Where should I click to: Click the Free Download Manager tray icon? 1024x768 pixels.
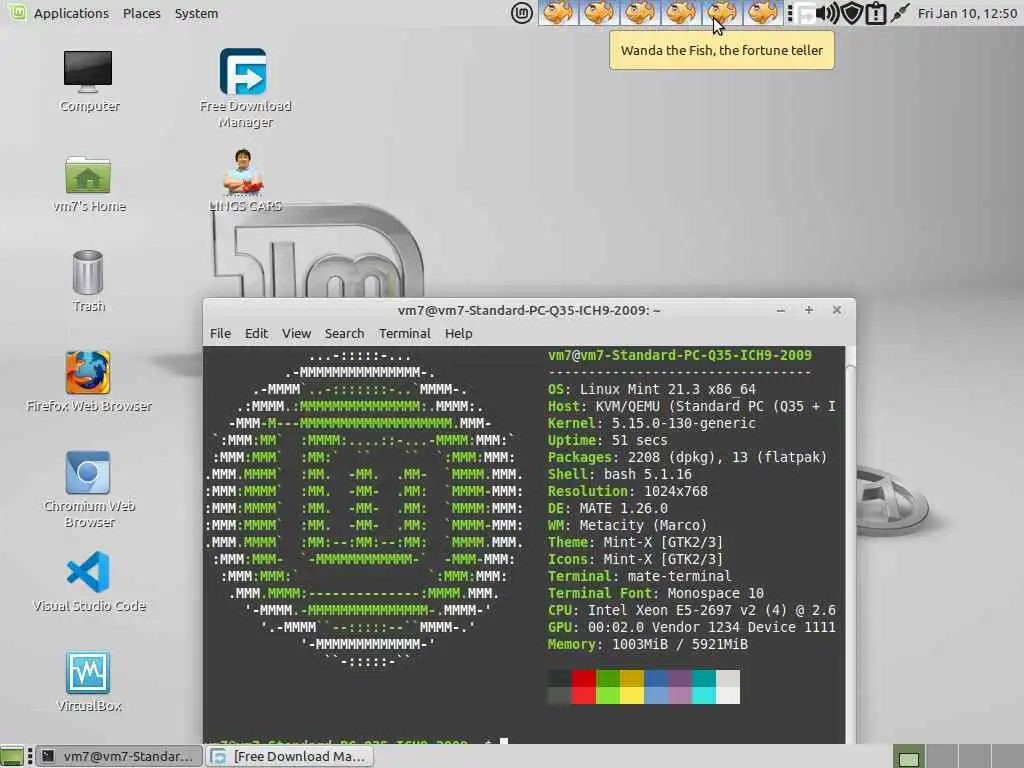[x=805, y=13]
